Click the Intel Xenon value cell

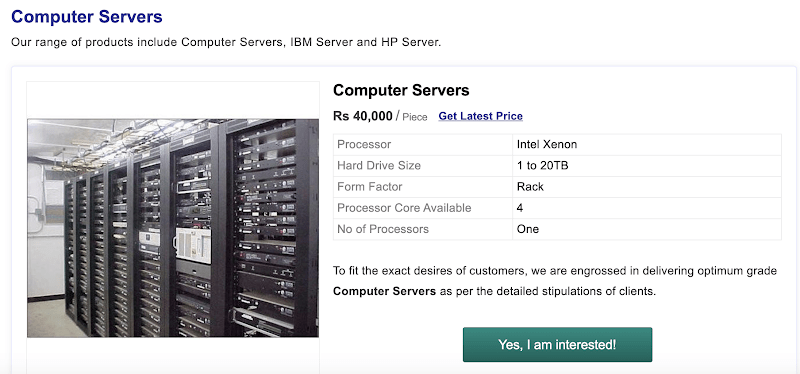(x=647, y=144)
